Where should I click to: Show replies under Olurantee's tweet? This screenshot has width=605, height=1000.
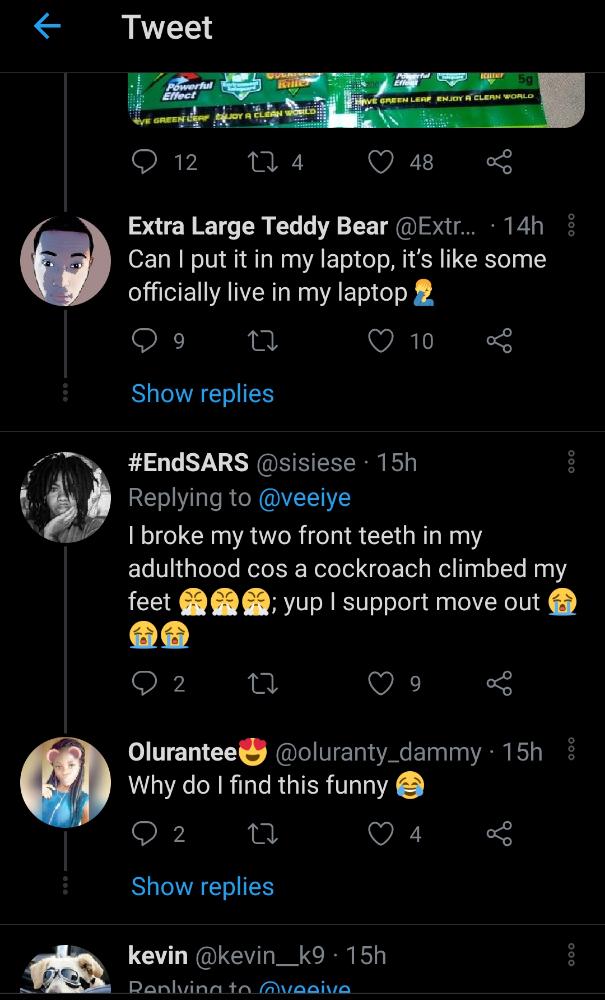tap(202, 886)
